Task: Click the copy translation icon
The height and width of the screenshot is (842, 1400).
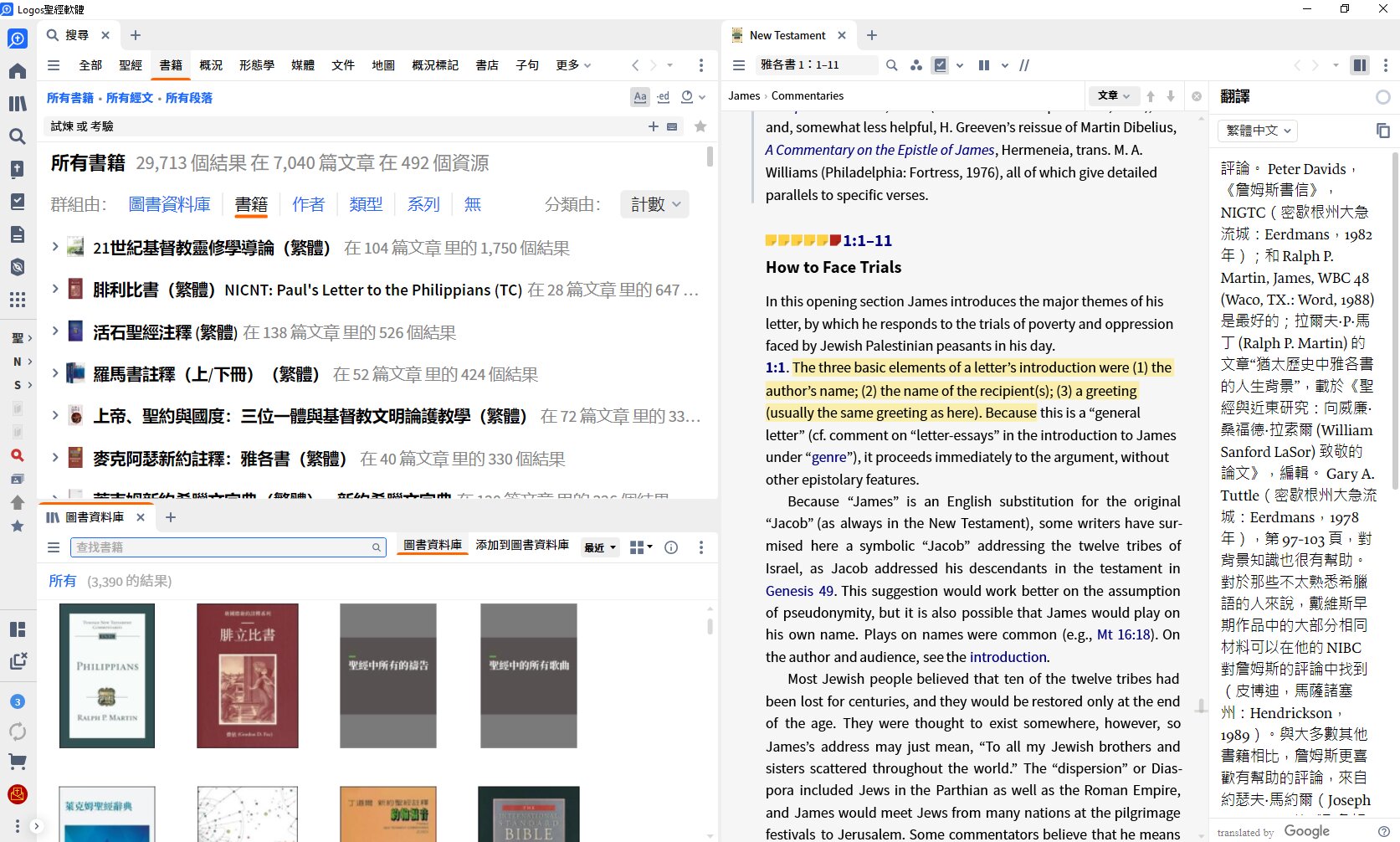Action: tap(1382, 131)
